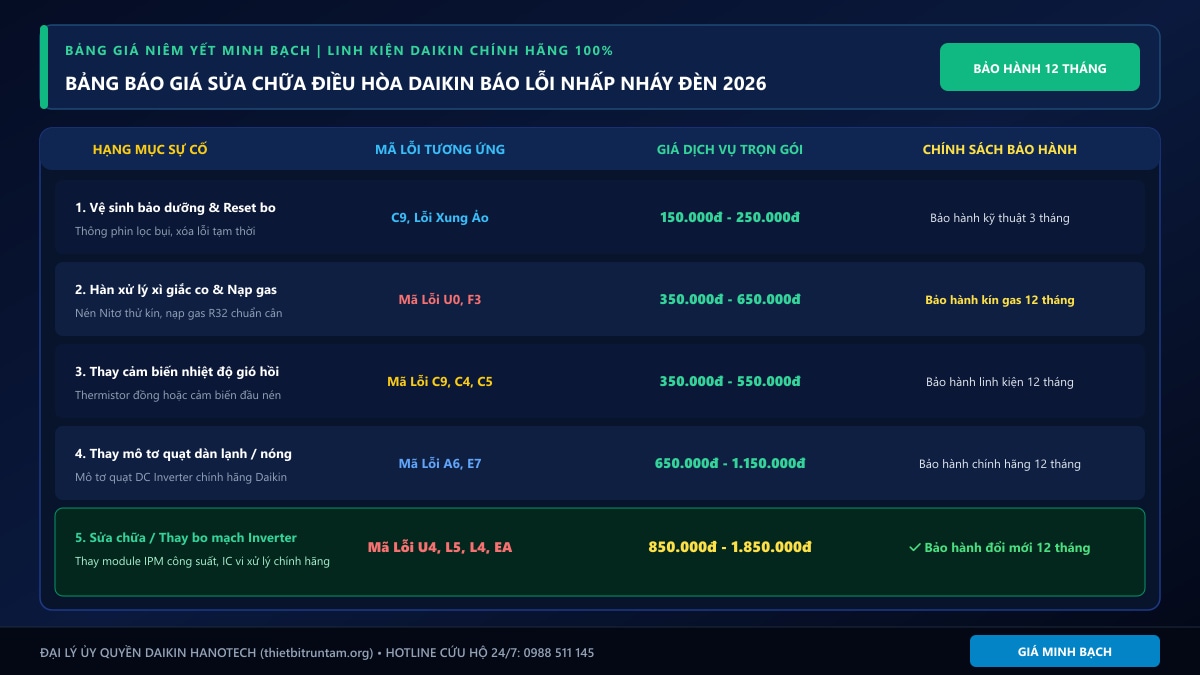1200x675 pixels.
Task: Click the blue GIÁ MINH BẠCH button
Action: click(1065, 651)
